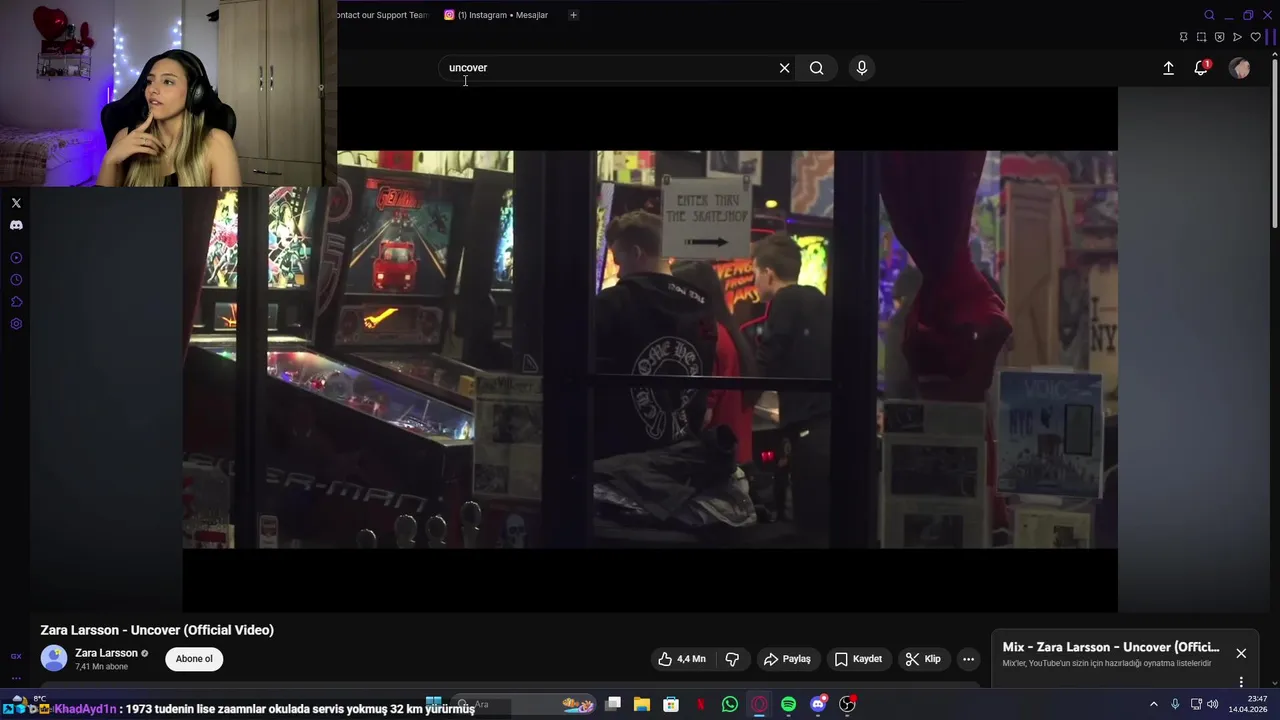Click the Mix - Zara Larsson playlist title

coord(1111,647)
